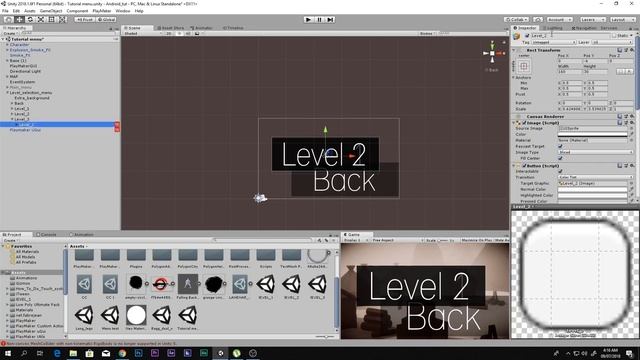This screenshot has height=360, width=640.
Task: Select the Hand tool in the toolbar
Action: point(8,19)
